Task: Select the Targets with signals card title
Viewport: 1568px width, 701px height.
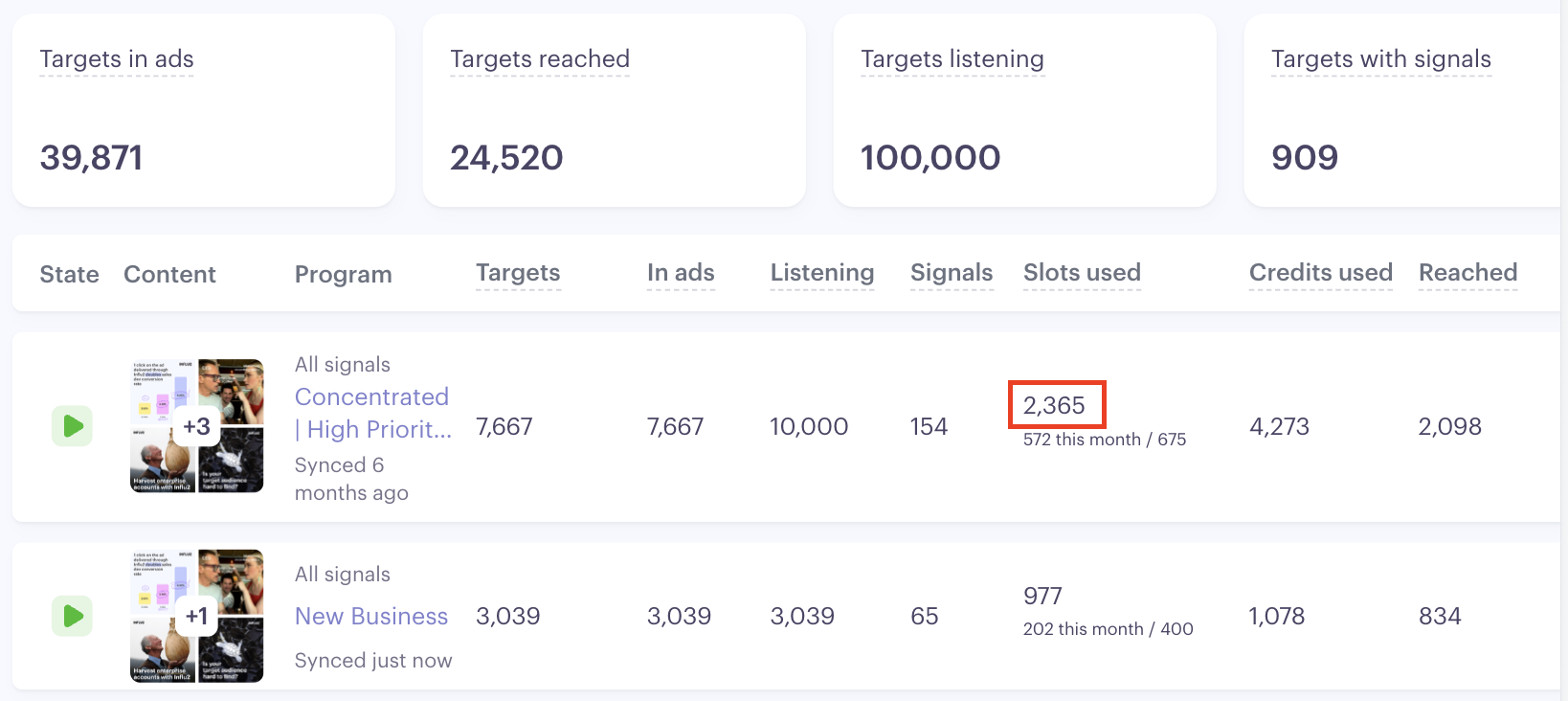Action: click(1381, 59)
